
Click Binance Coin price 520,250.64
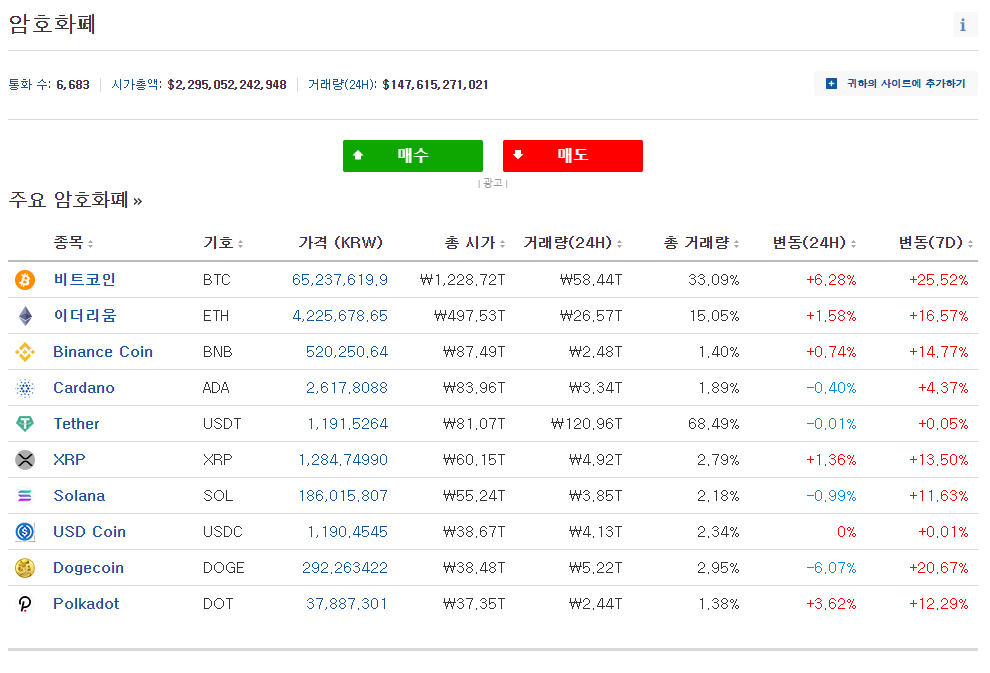[x=347, y=352]
